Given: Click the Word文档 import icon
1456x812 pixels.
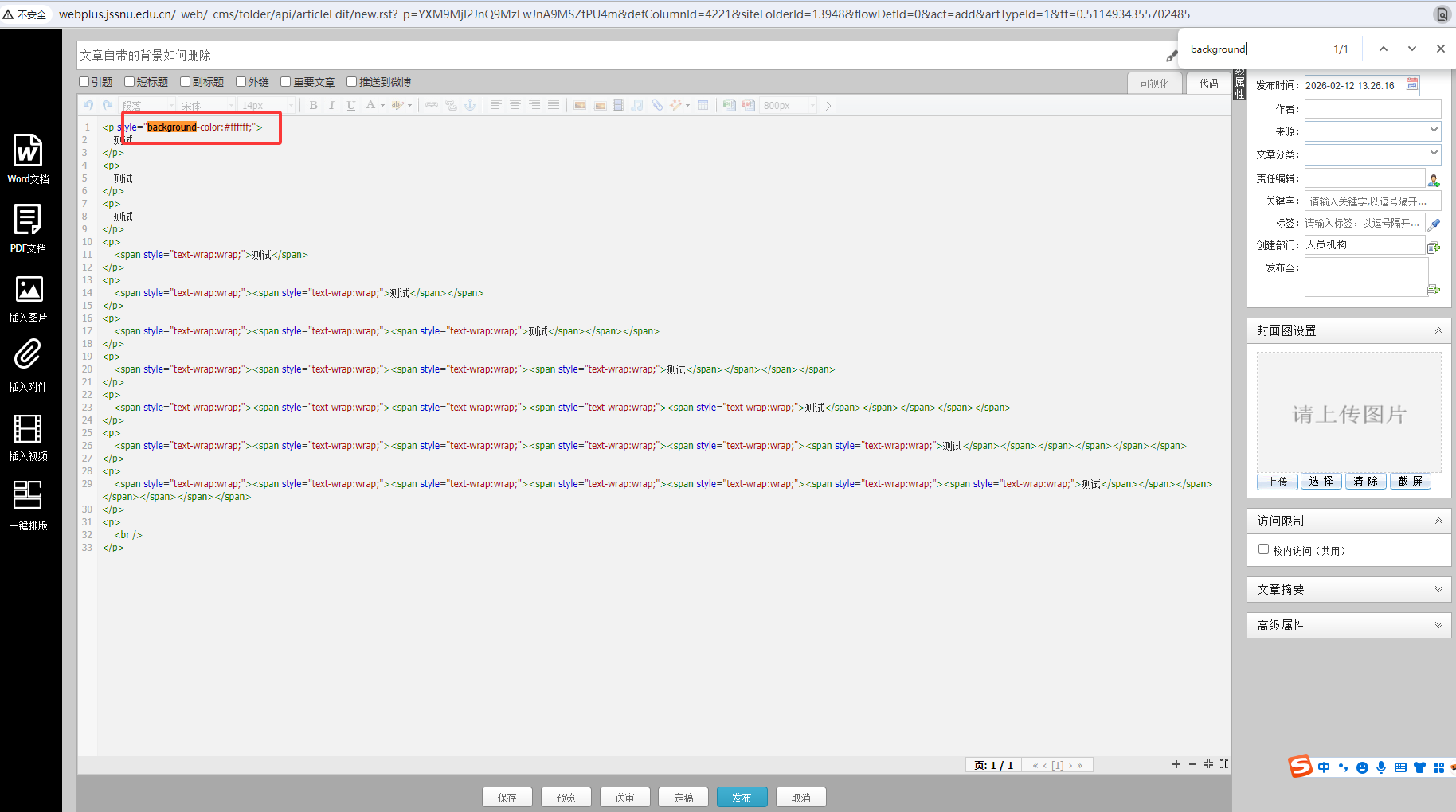Looking at the screenshot, I should click(x=28, y=151).
